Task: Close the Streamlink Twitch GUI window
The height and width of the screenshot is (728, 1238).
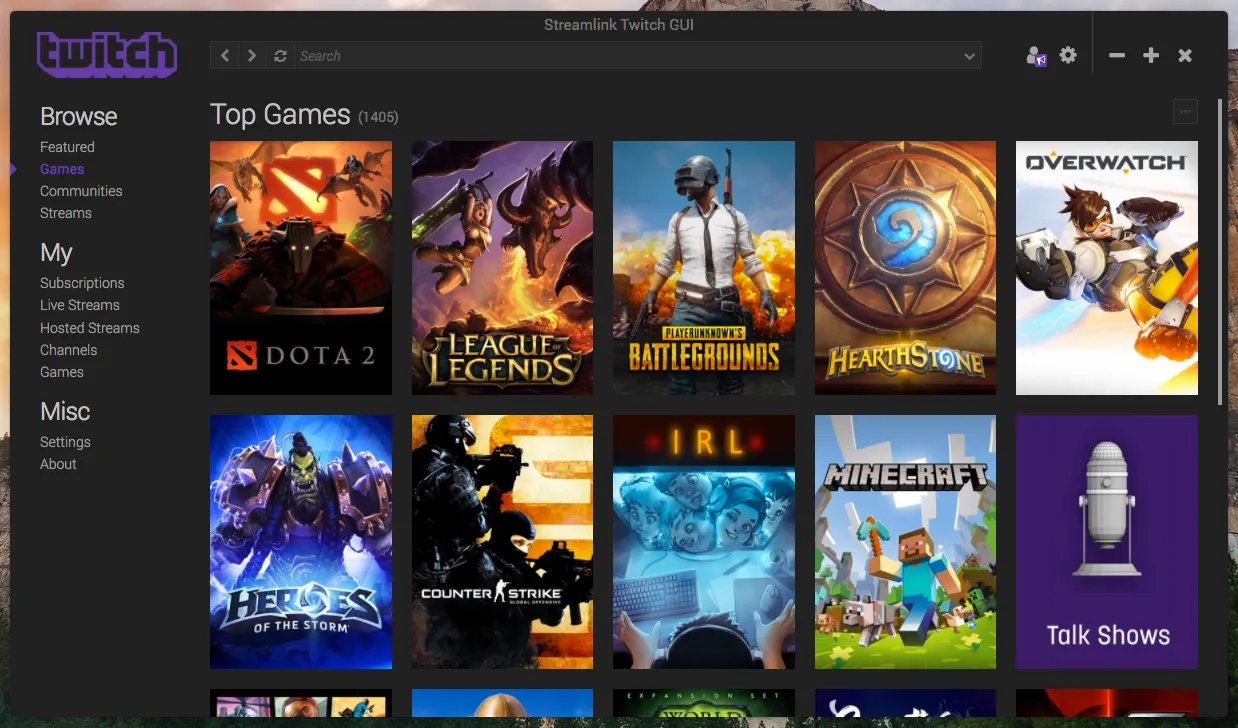Action: pyautogui.click(x=1185, y=56)
